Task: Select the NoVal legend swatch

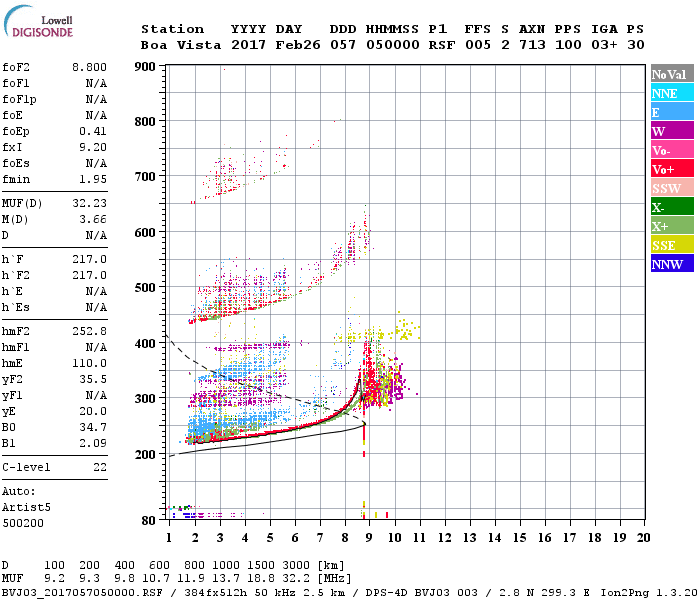Action: [x=672, y=74]
